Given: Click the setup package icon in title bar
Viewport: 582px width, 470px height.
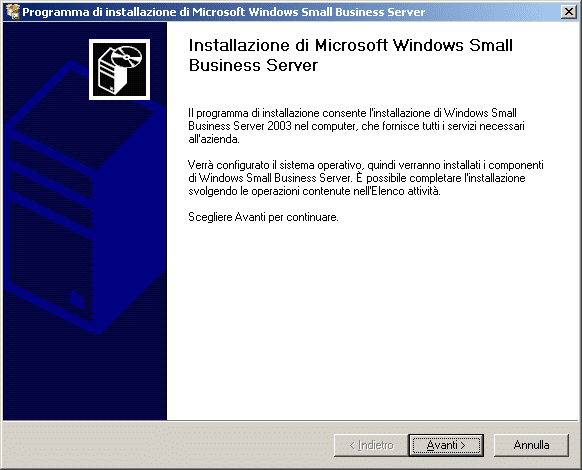Looking at the screenshot, I should (13, 12).
